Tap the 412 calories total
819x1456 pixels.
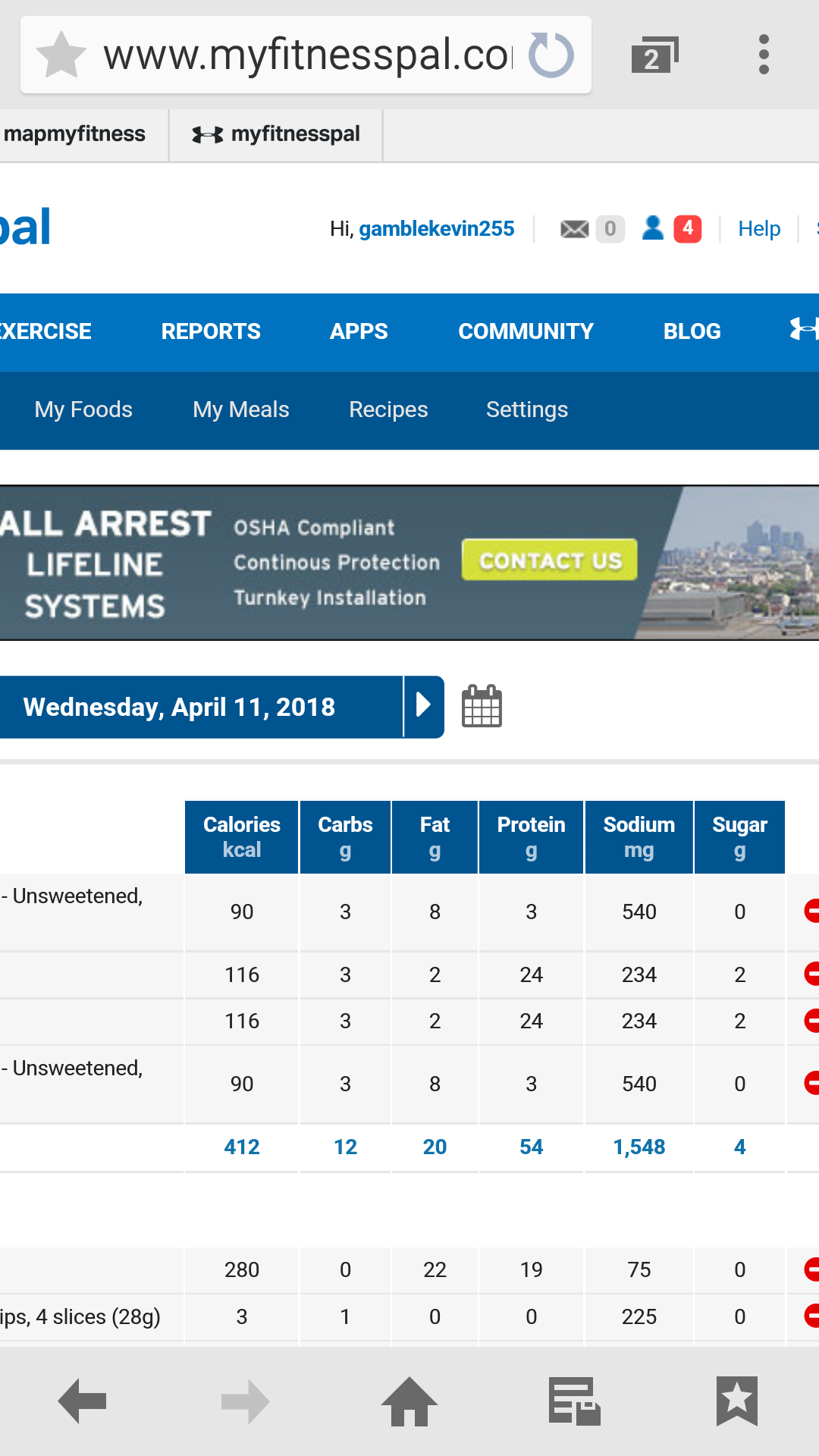point(242,1147)
